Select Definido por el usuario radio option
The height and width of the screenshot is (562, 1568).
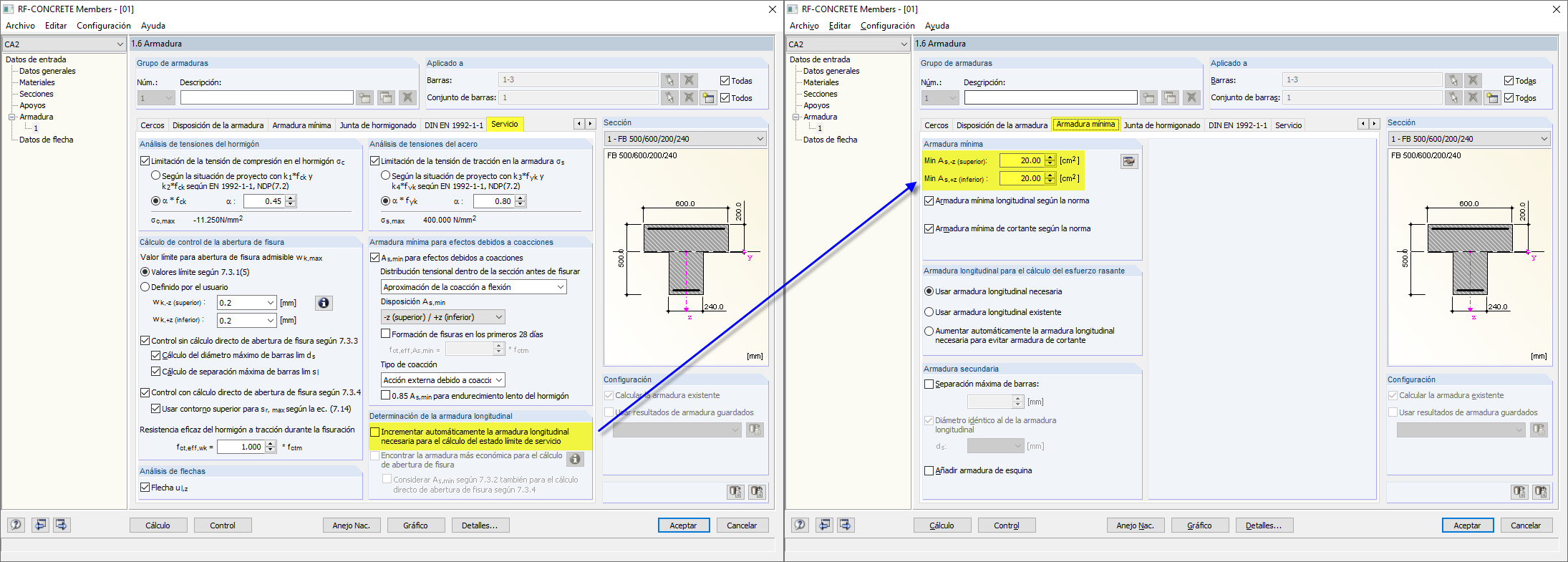click(145, 287)
